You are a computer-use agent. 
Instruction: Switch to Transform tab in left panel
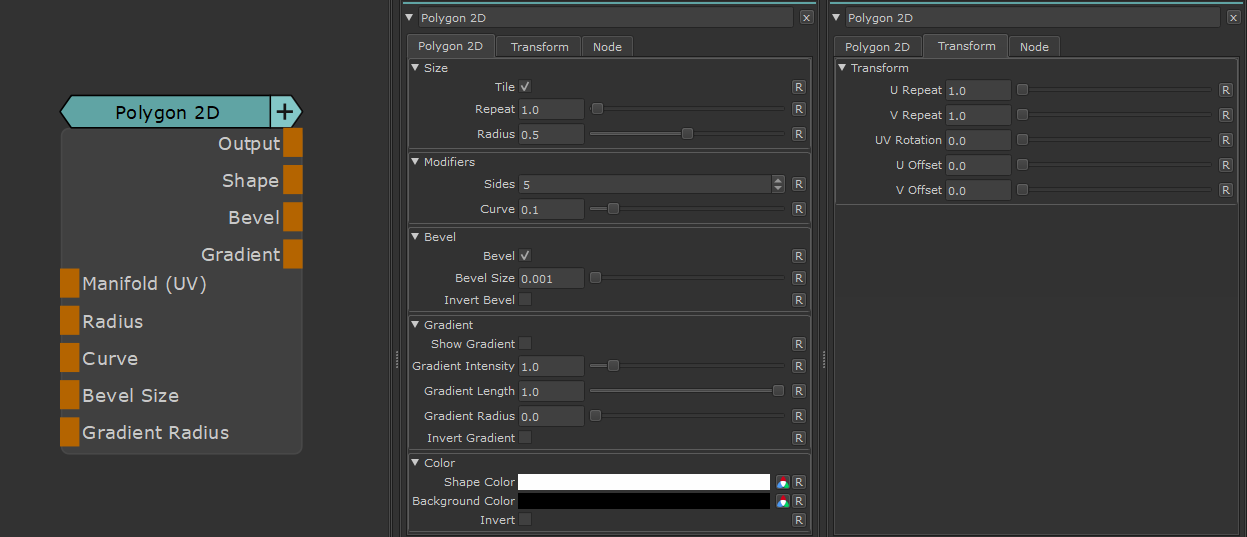[x=539, y=47]
